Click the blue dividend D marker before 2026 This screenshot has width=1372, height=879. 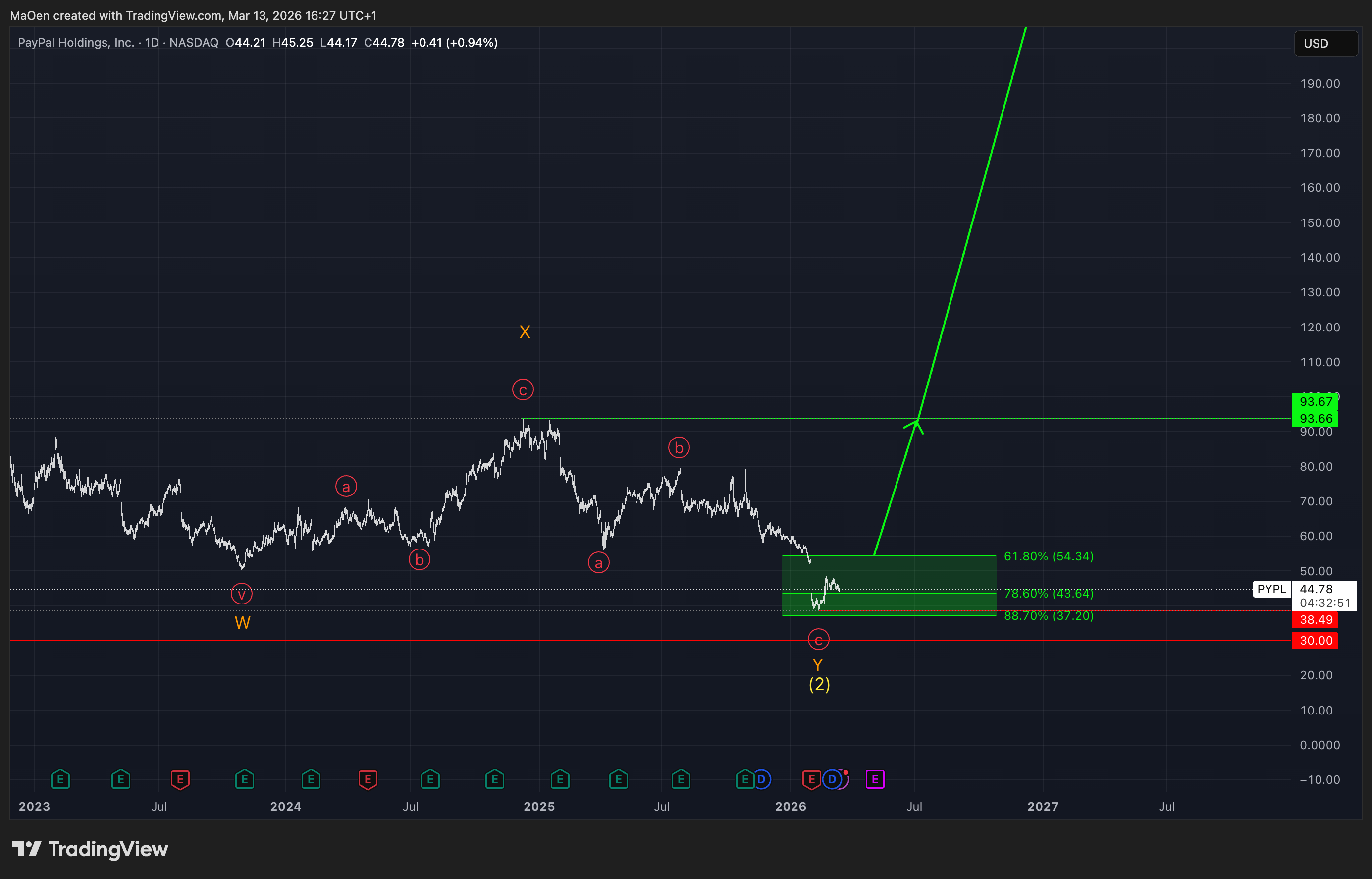click(x=762, y=779)
